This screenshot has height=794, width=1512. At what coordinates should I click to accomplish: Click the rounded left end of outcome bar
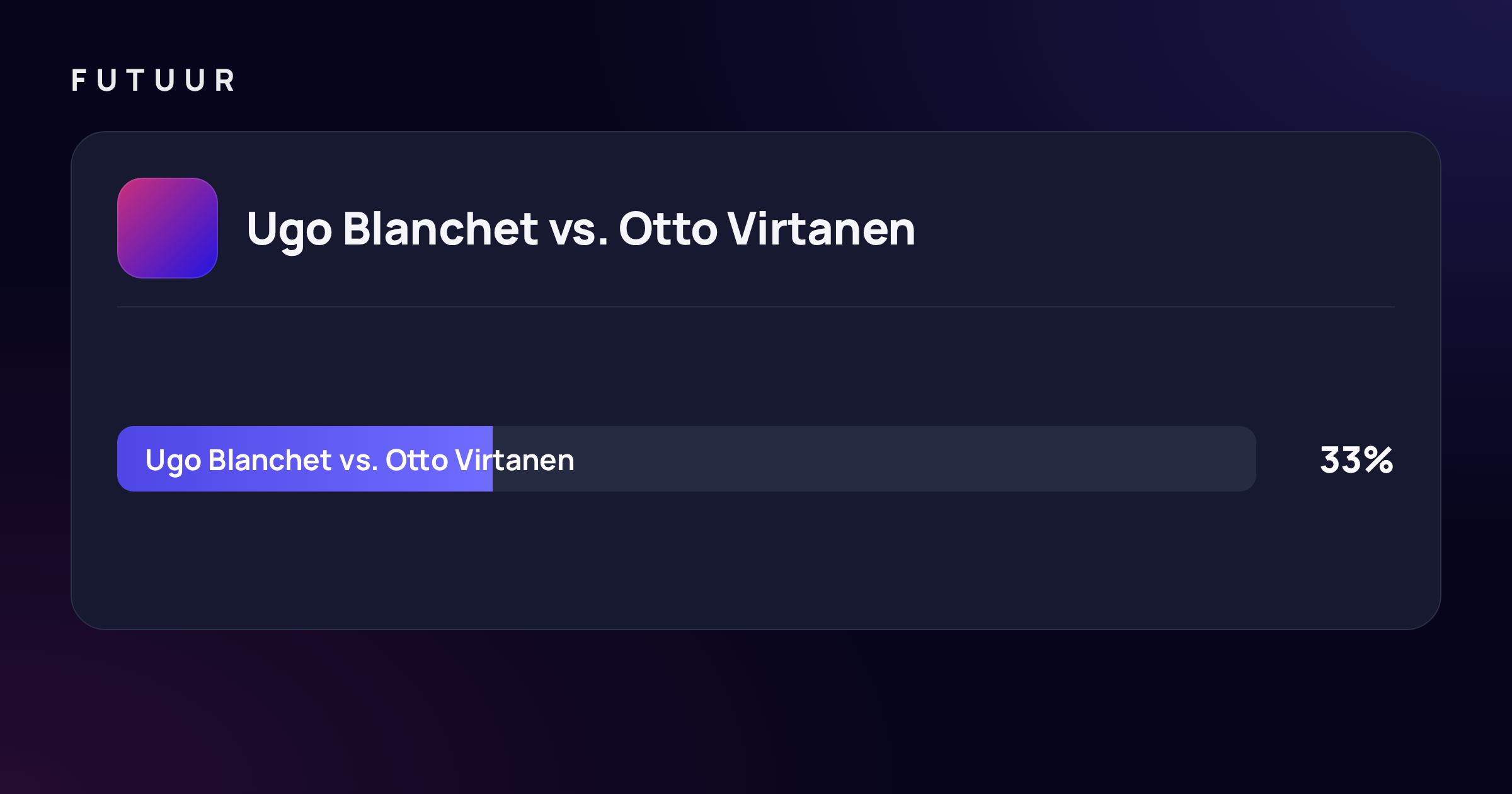pos(127,459)
